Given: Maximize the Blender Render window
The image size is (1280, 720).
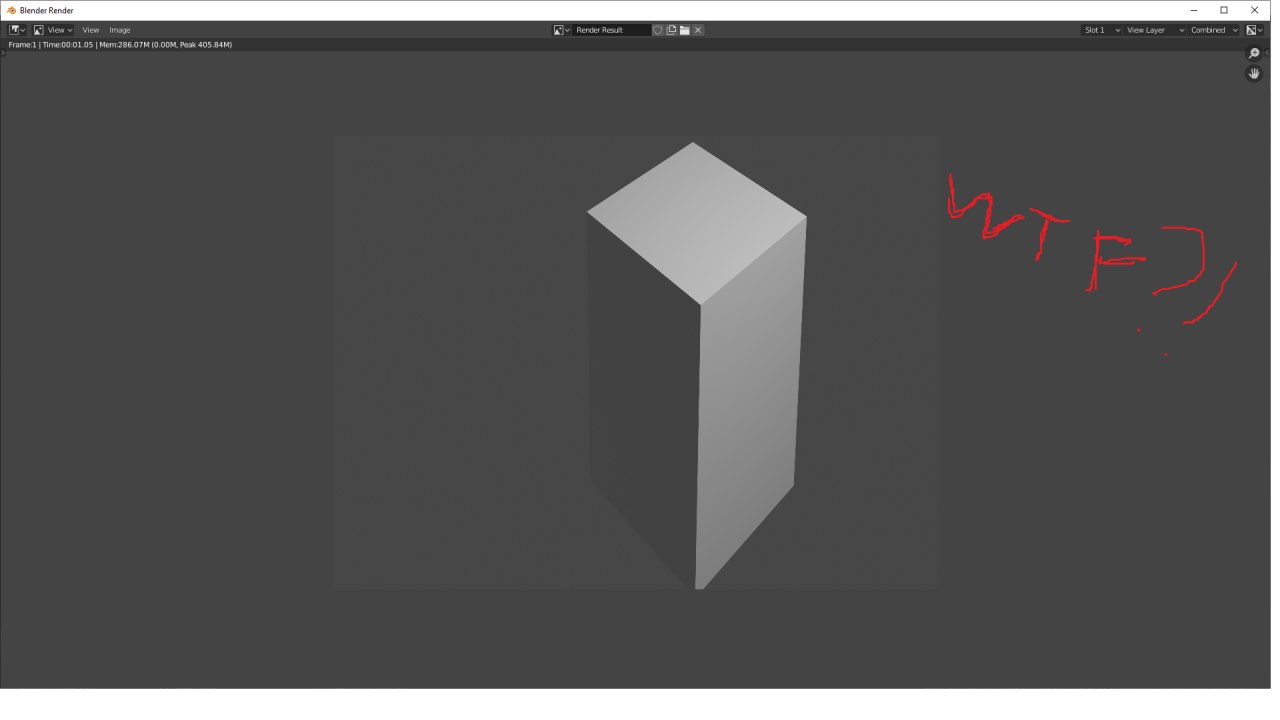Looking at the screenshot, I should coord(1223,10).
